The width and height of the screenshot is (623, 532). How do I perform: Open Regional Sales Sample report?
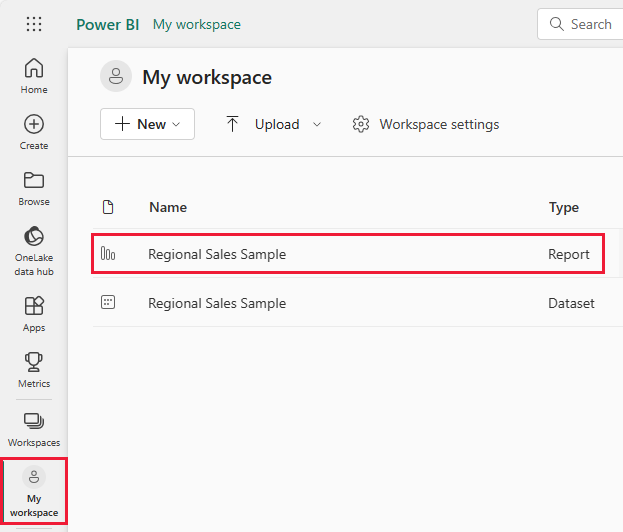pos(217,254)
